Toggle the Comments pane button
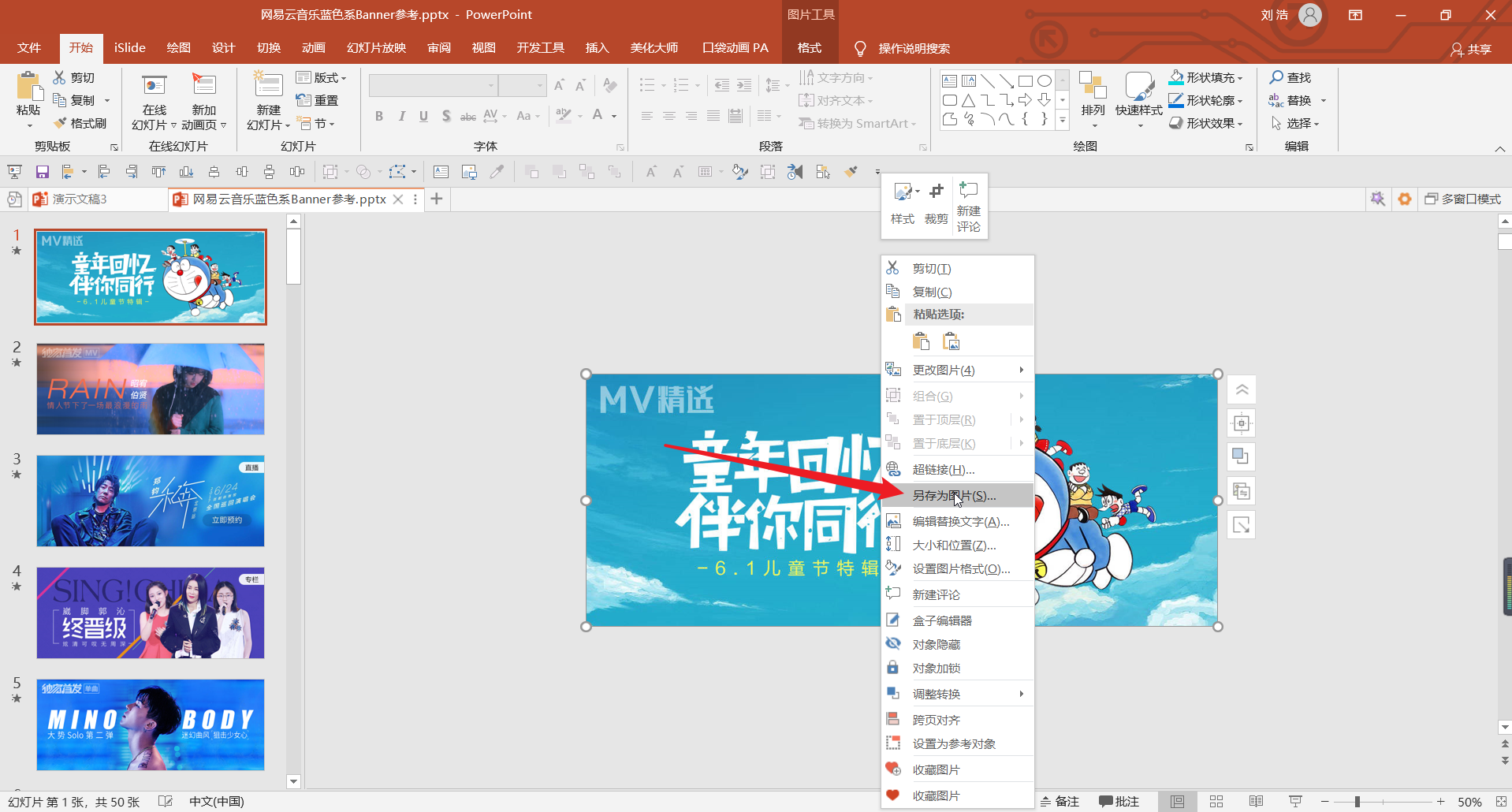 [x=1119, y=801]
